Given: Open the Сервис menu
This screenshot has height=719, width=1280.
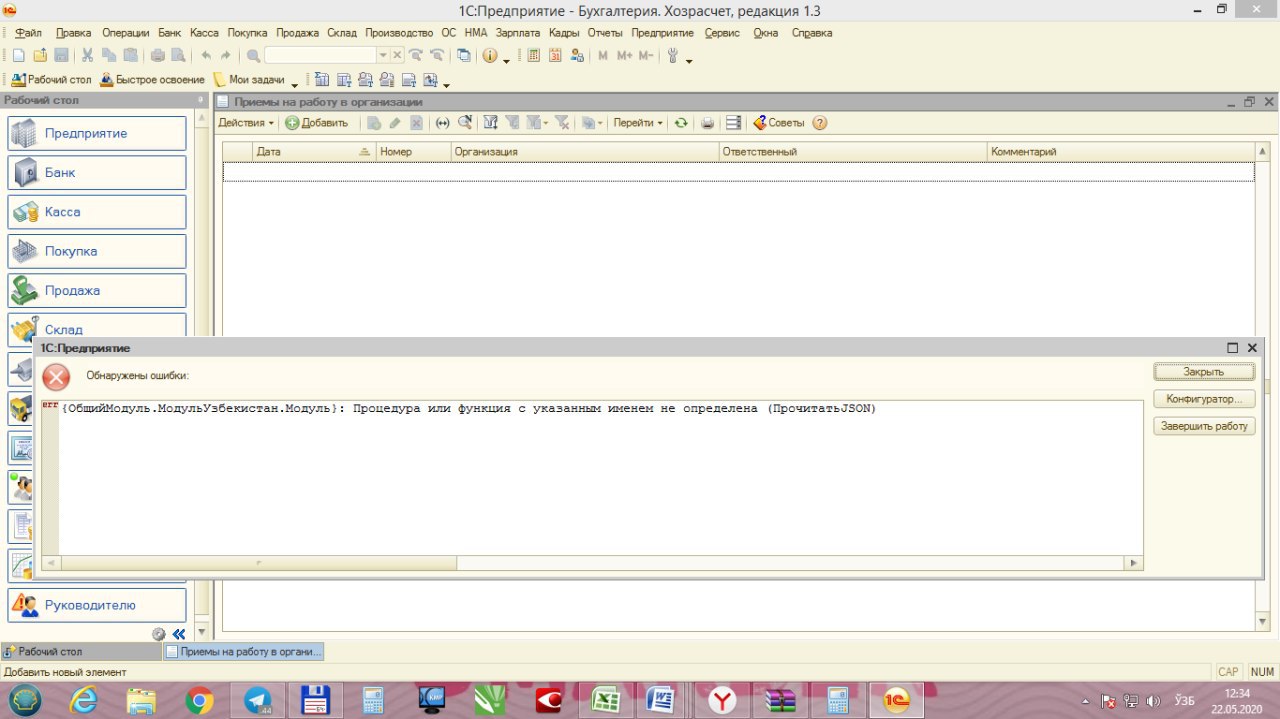Looking at the screenshot, I should click(x=722, y=33).
